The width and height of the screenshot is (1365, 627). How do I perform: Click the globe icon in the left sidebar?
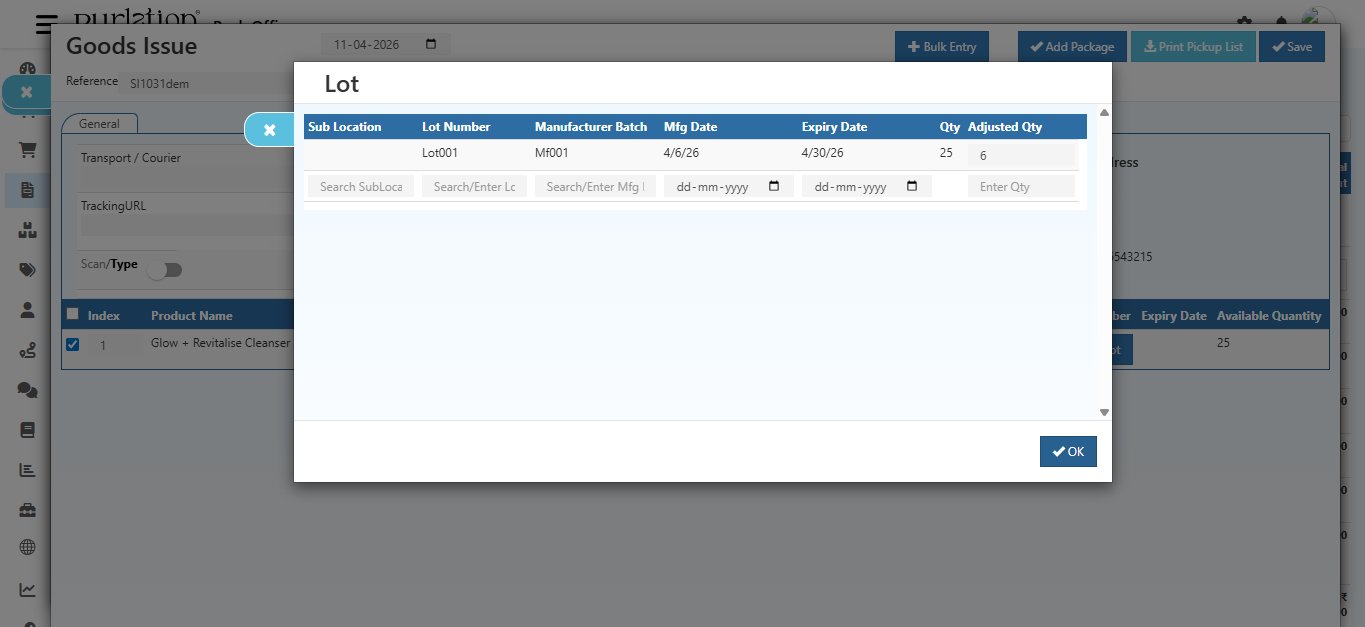pyautogui.click(x=25, y=547)
